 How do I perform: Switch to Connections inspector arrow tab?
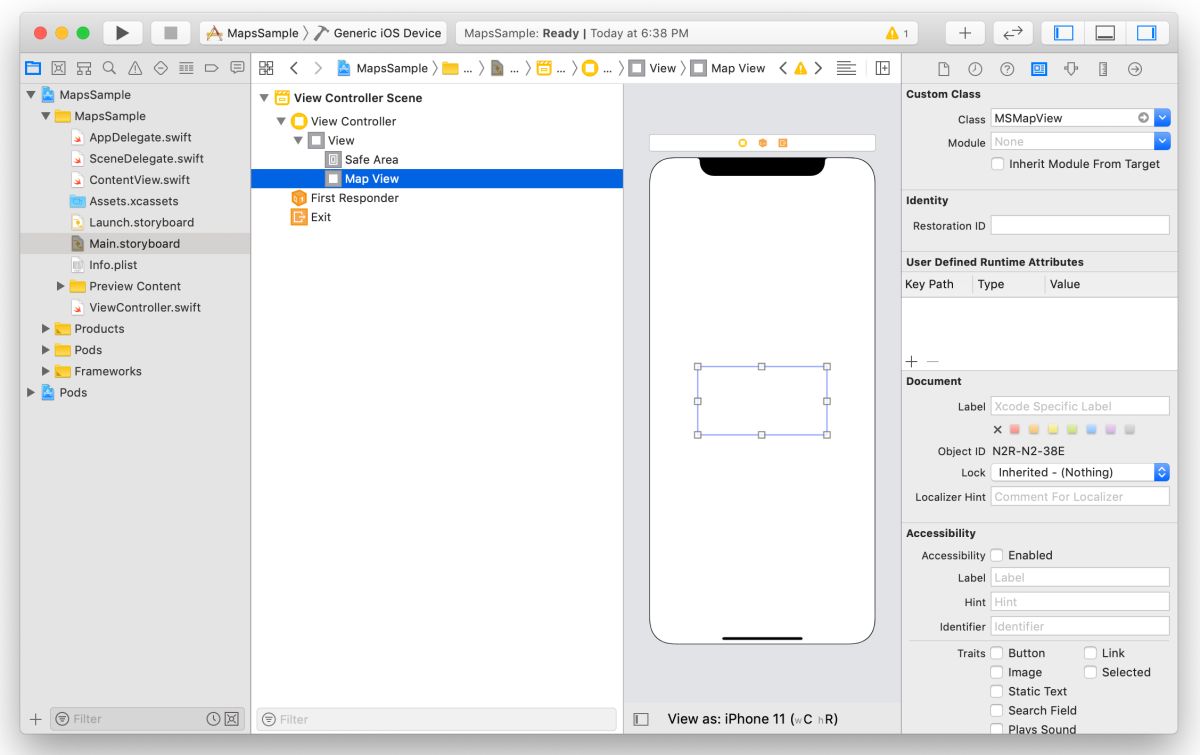click(1135, 69)
